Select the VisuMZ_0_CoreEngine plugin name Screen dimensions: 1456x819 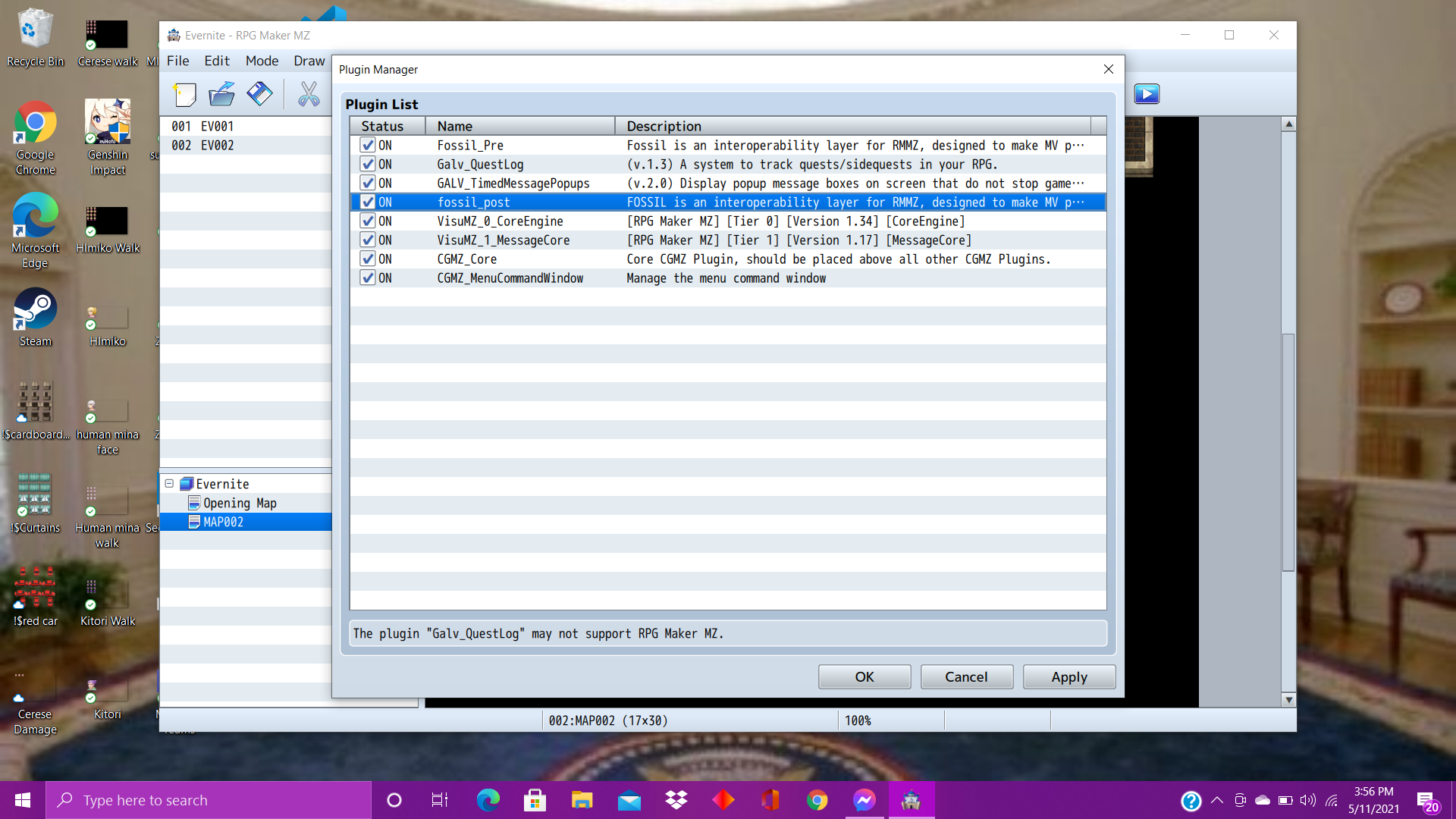pyautogui.click(x=500, y=221)
